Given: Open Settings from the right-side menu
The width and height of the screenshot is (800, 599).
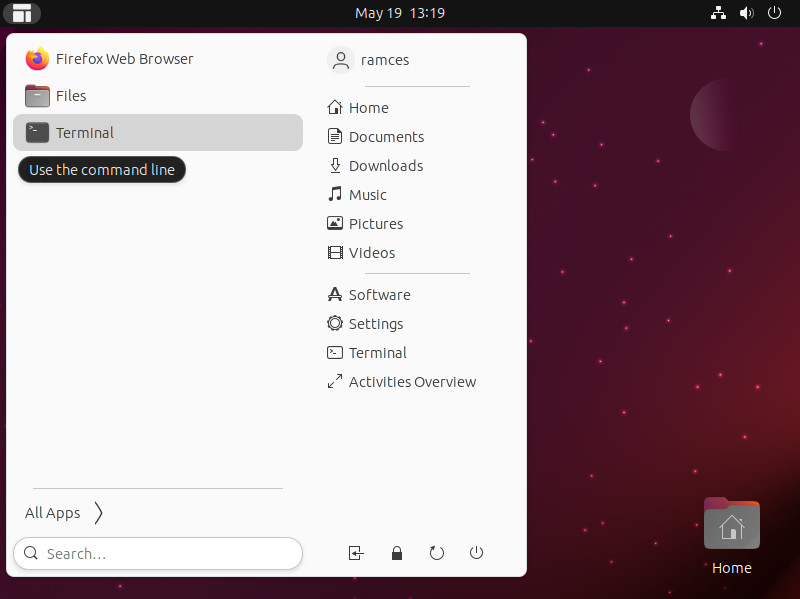Looking at the screenshot, I should pyautogui.click(x=377, y=323).
